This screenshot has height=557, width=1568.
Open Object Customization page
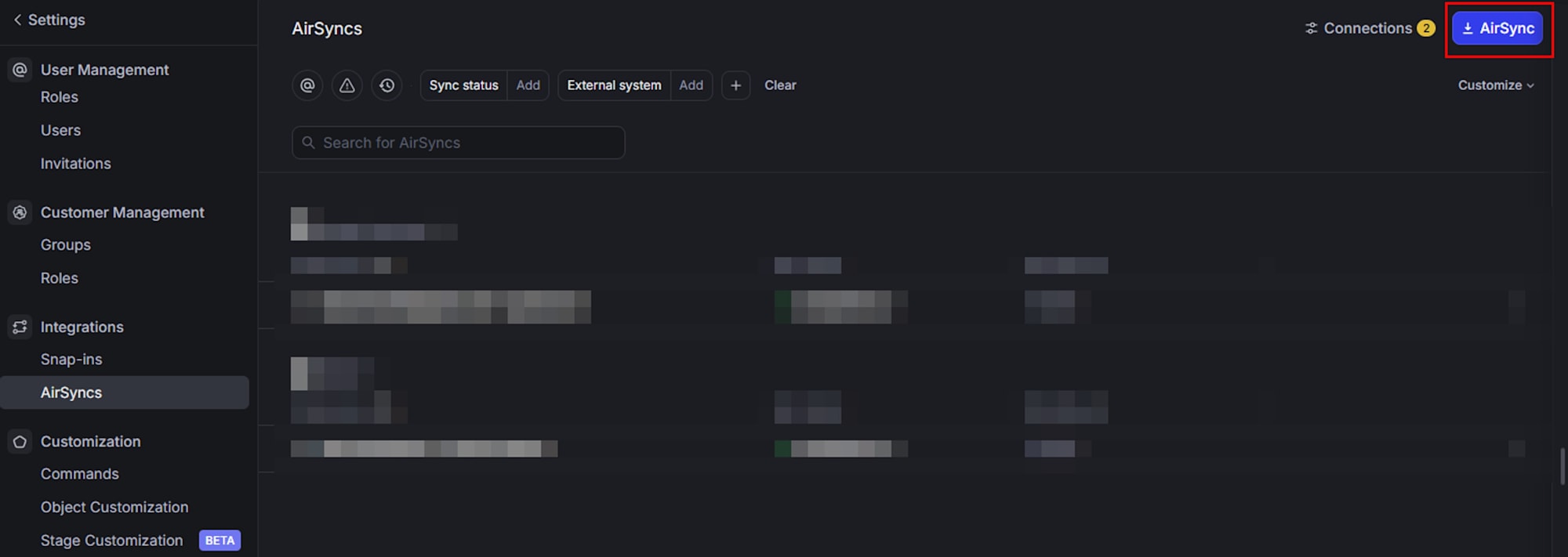[x=114, y=508]
